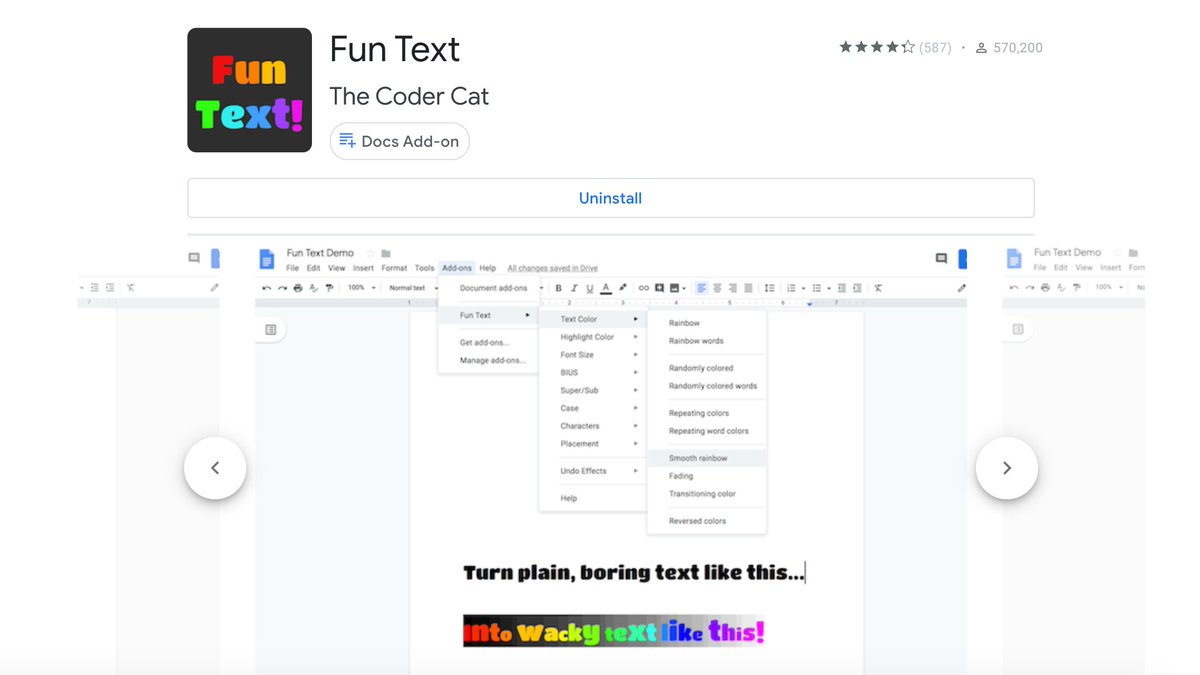Click the Undo icon in the center preview toolbar
The image size is (1200, 675).
pyautogui.click(x=266, y=288)
